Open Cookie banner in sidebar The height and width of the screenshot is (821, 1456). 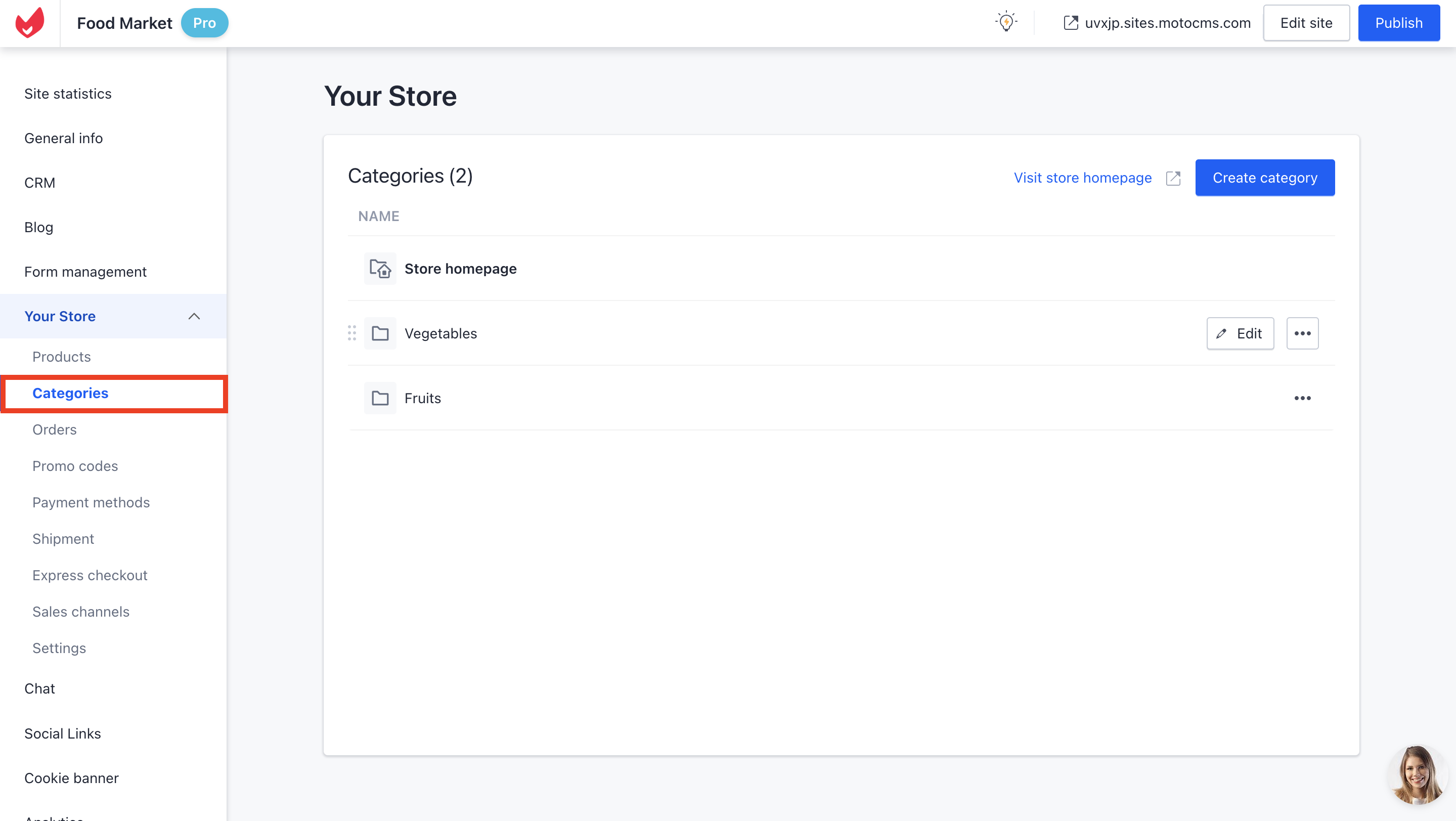click(x=71, y=778)
